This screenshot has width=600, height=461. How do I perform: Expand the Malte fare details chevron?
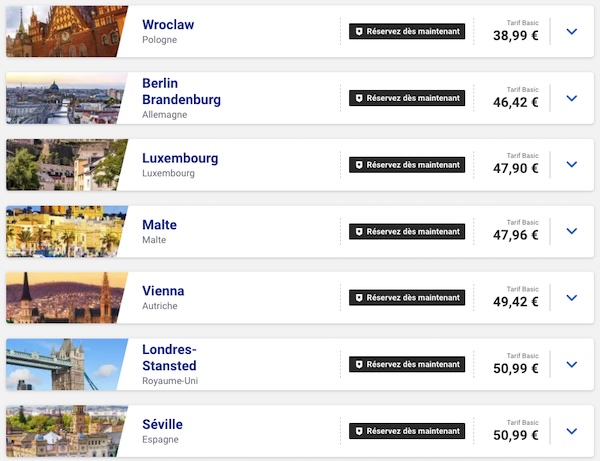click(571, 231)
